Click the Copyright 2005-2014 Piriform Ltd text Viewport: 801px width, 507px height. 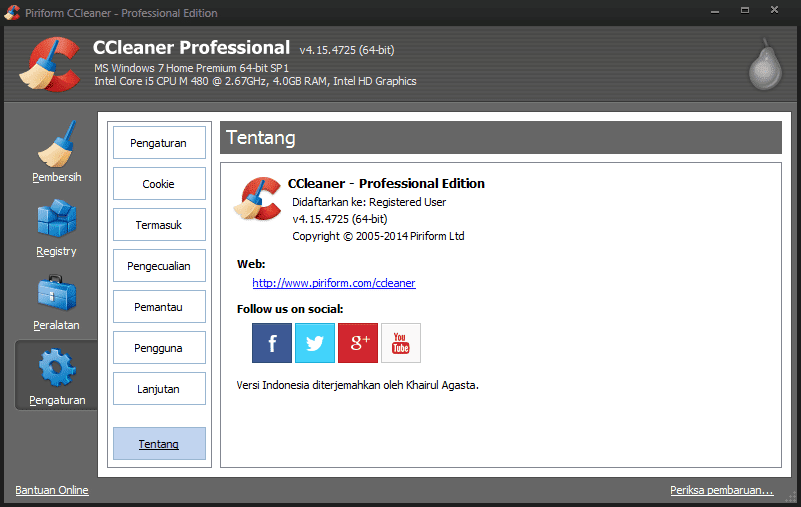tap(378, 236)
